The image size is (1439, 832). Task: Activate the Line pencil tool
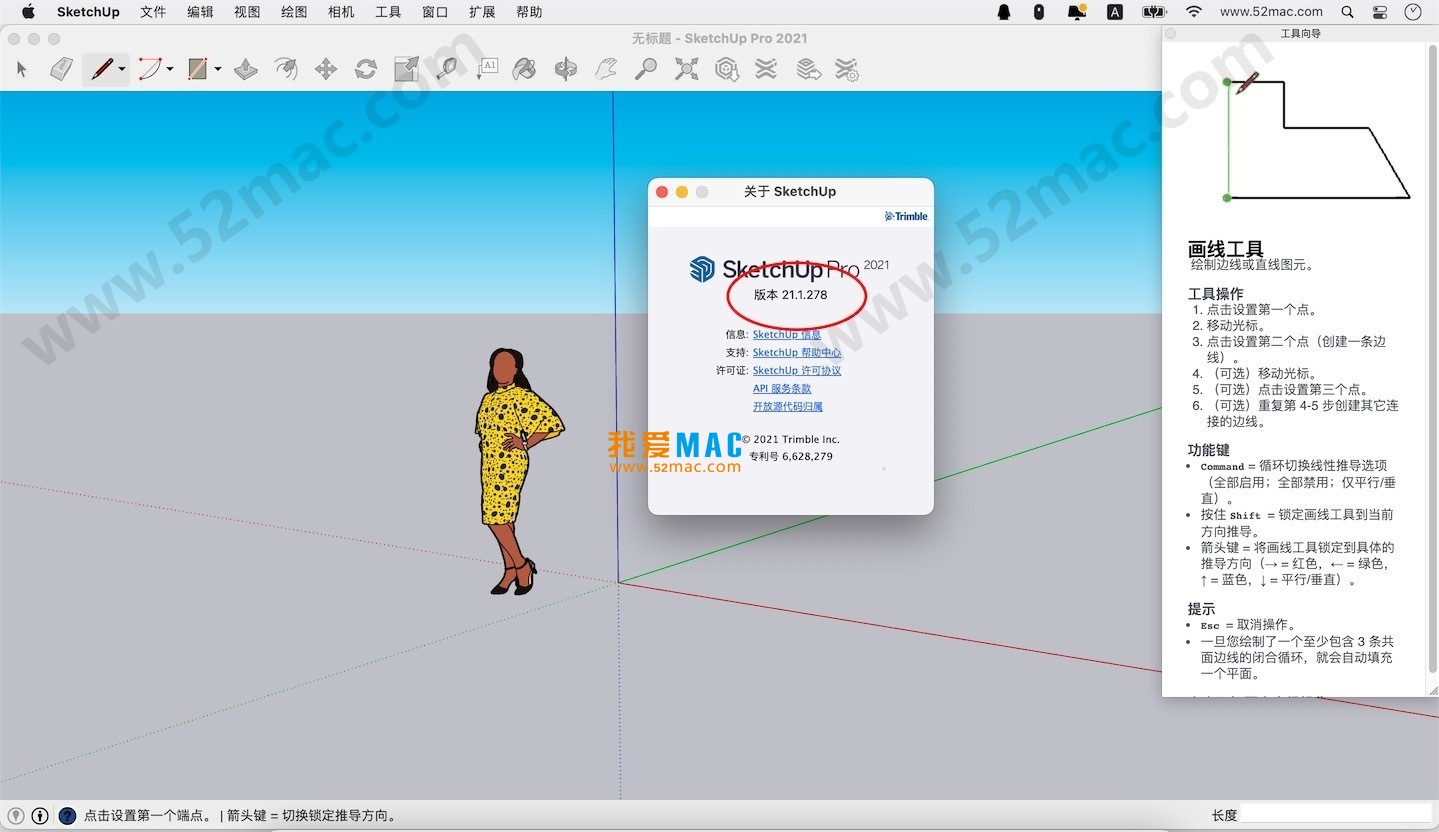click(x=101, y=69)
